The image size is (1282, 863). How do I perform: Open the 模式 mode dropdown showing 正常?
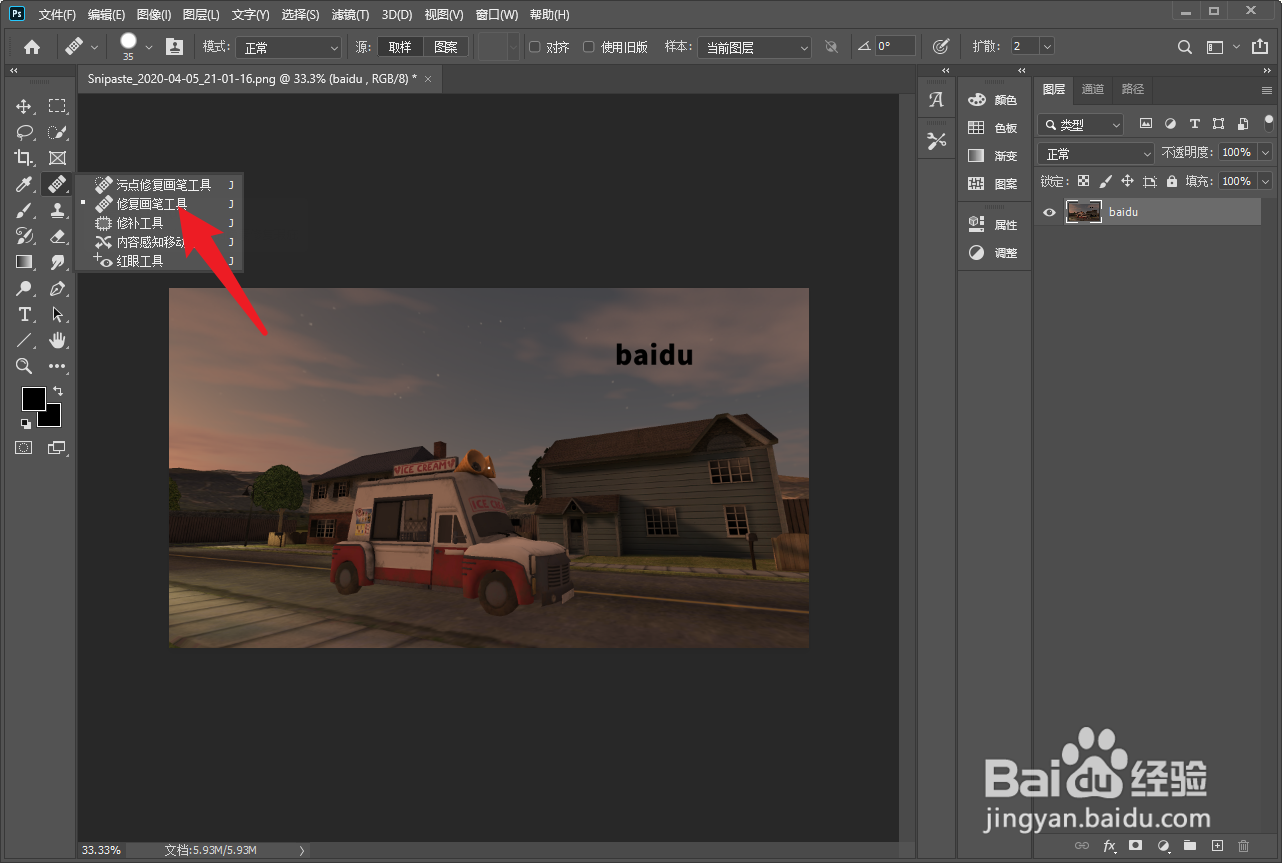289,47
